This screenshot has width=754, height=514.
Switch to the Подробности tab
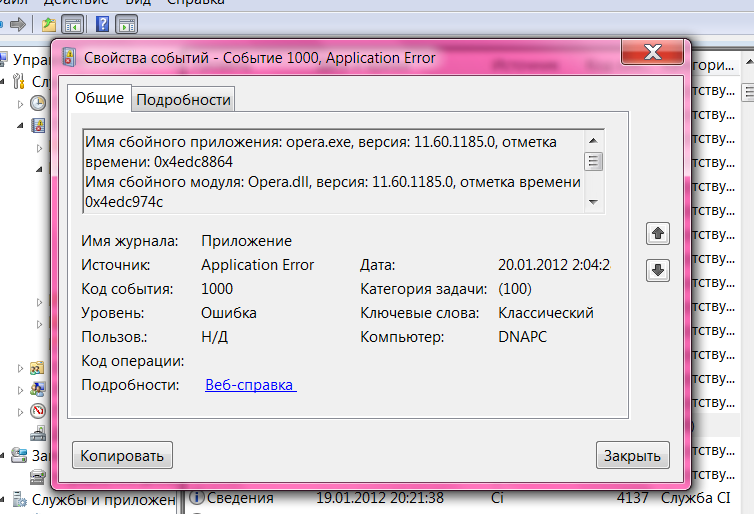[x=183, y=100]
